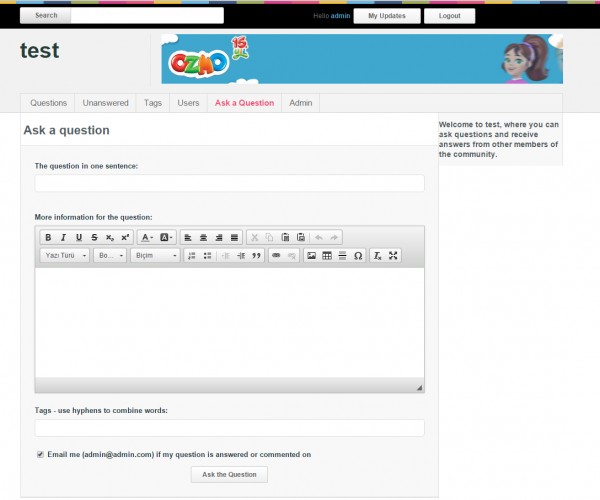Maximize the editor with the fullscreen icon
Viewport: 600px width, 500px height.
(393, 256)
